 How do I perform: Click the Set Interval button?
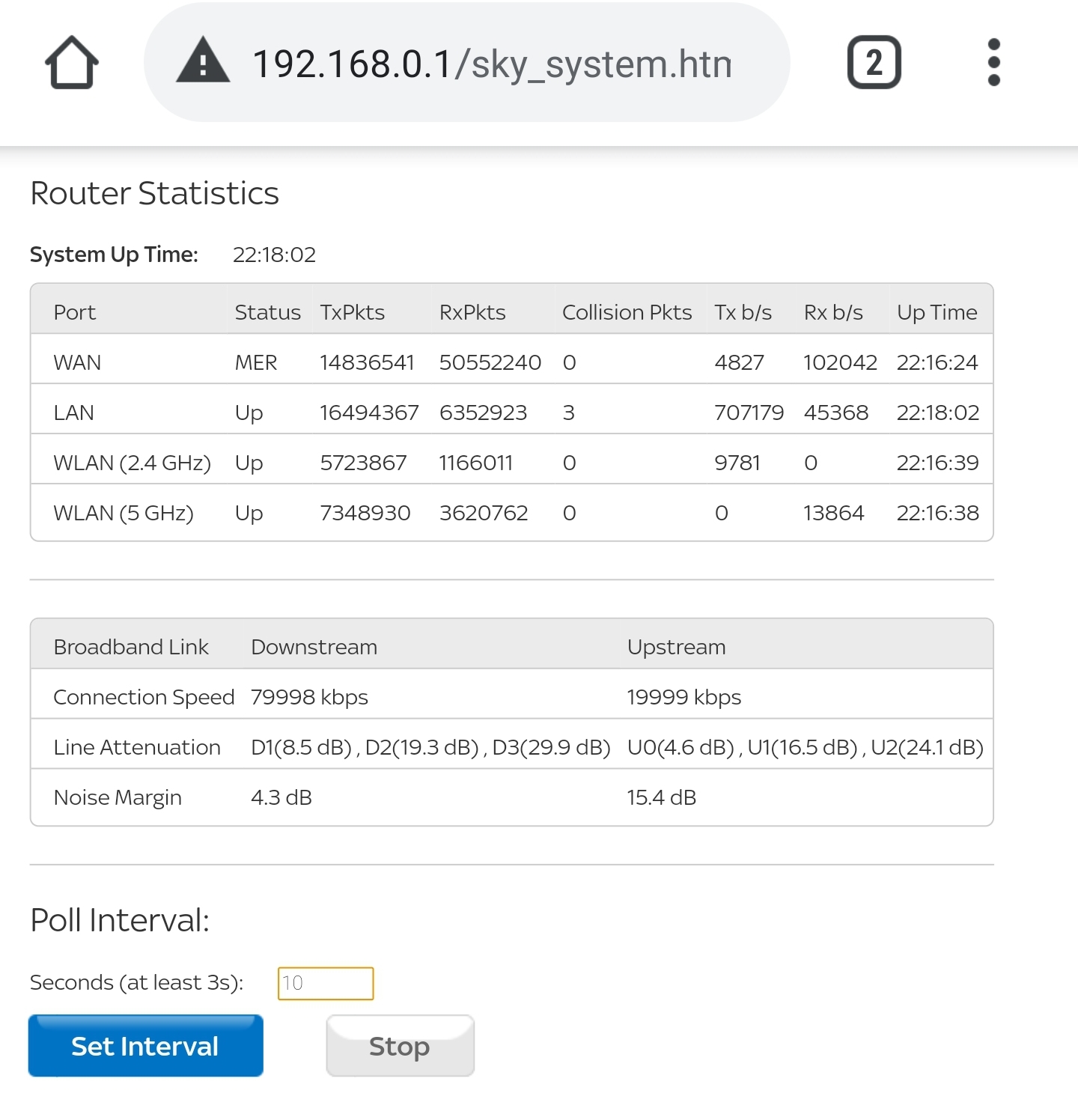(145, 1046)
